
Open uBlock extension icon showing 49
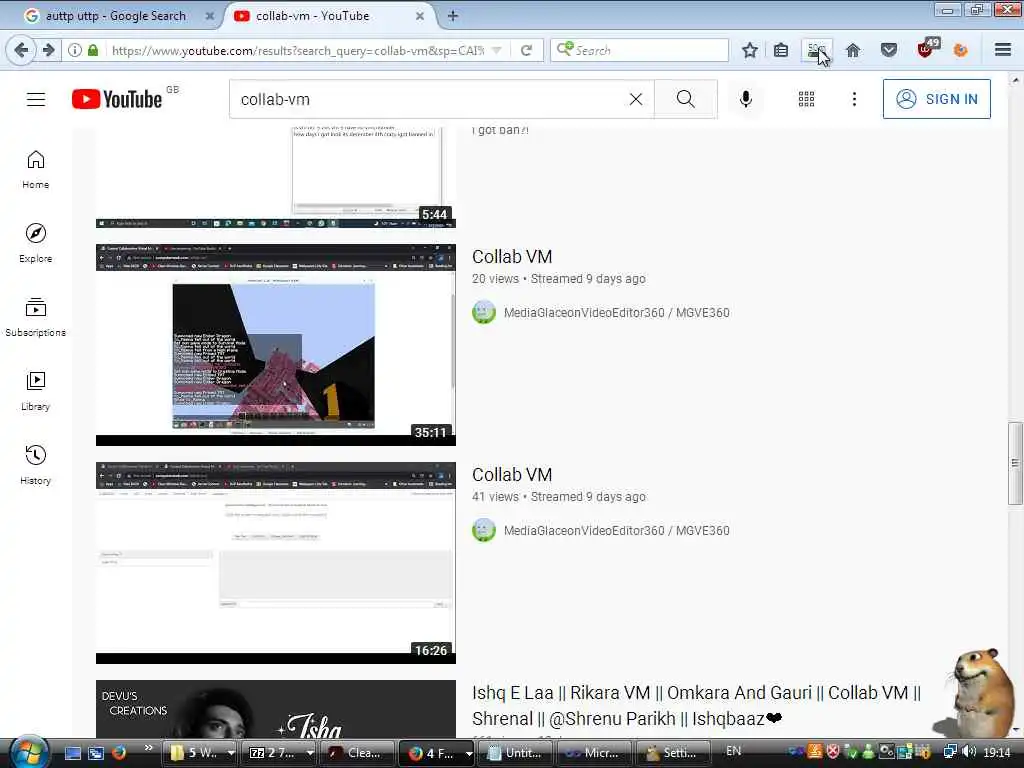click(x=927, y=48)
